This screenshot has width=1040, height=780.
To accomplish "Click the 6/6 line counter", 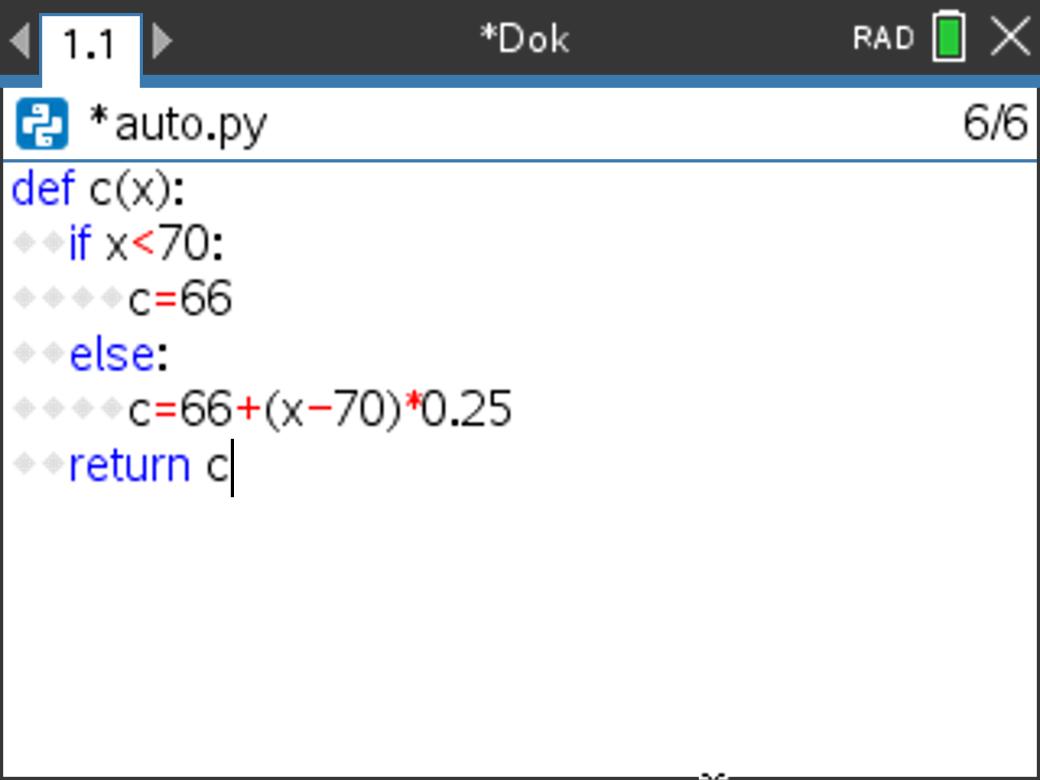I will coord(994,123).
